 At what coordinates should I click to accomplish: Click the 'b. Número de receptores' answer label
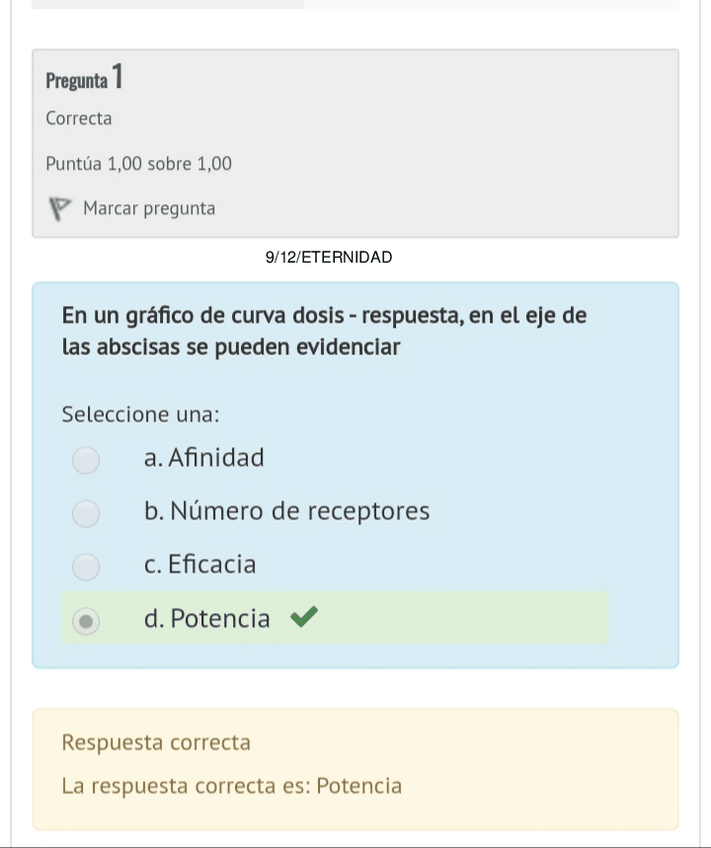pyautogui.click(x=286, y=512)
